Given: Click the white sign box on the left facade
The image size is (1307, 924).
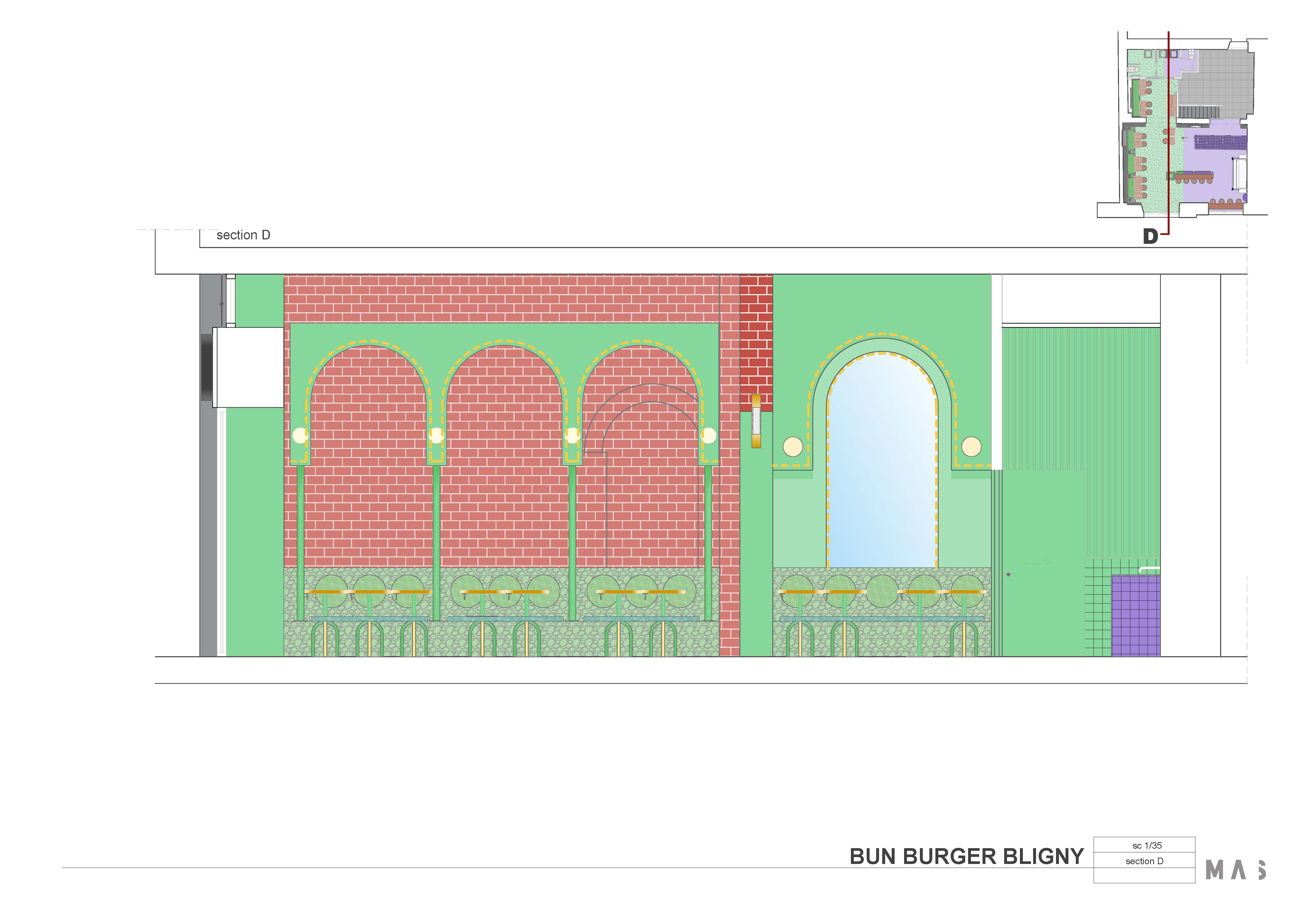Looking at the screenshot, I should pyautogui.click(x=248, y=367).
